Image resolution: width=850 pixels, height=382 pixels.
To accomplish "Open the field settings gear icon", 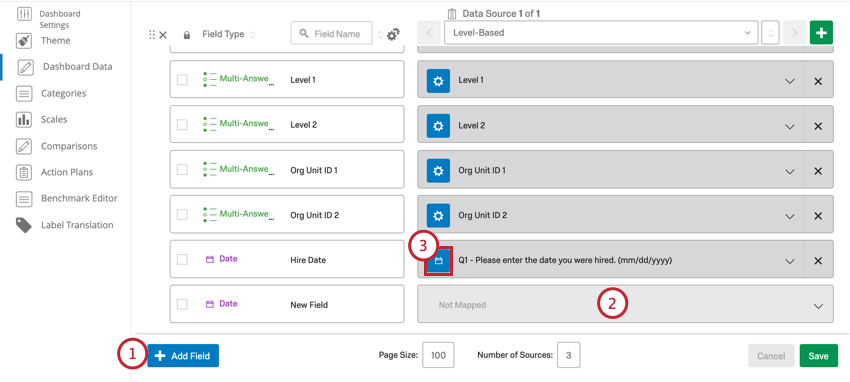I will pyautogui.click(x=393, y=34).
